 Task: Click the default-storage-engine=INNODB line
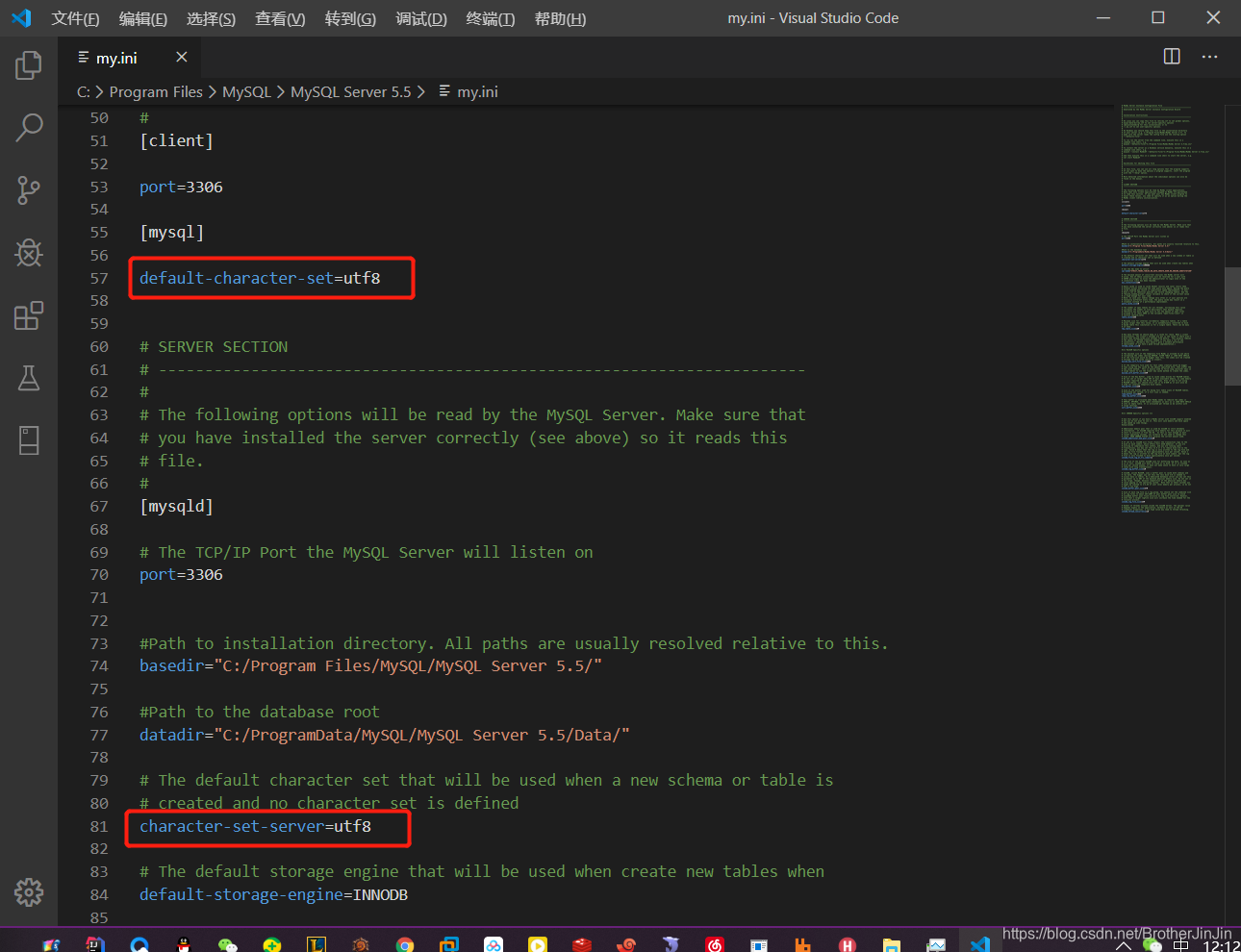coord(273,894)
